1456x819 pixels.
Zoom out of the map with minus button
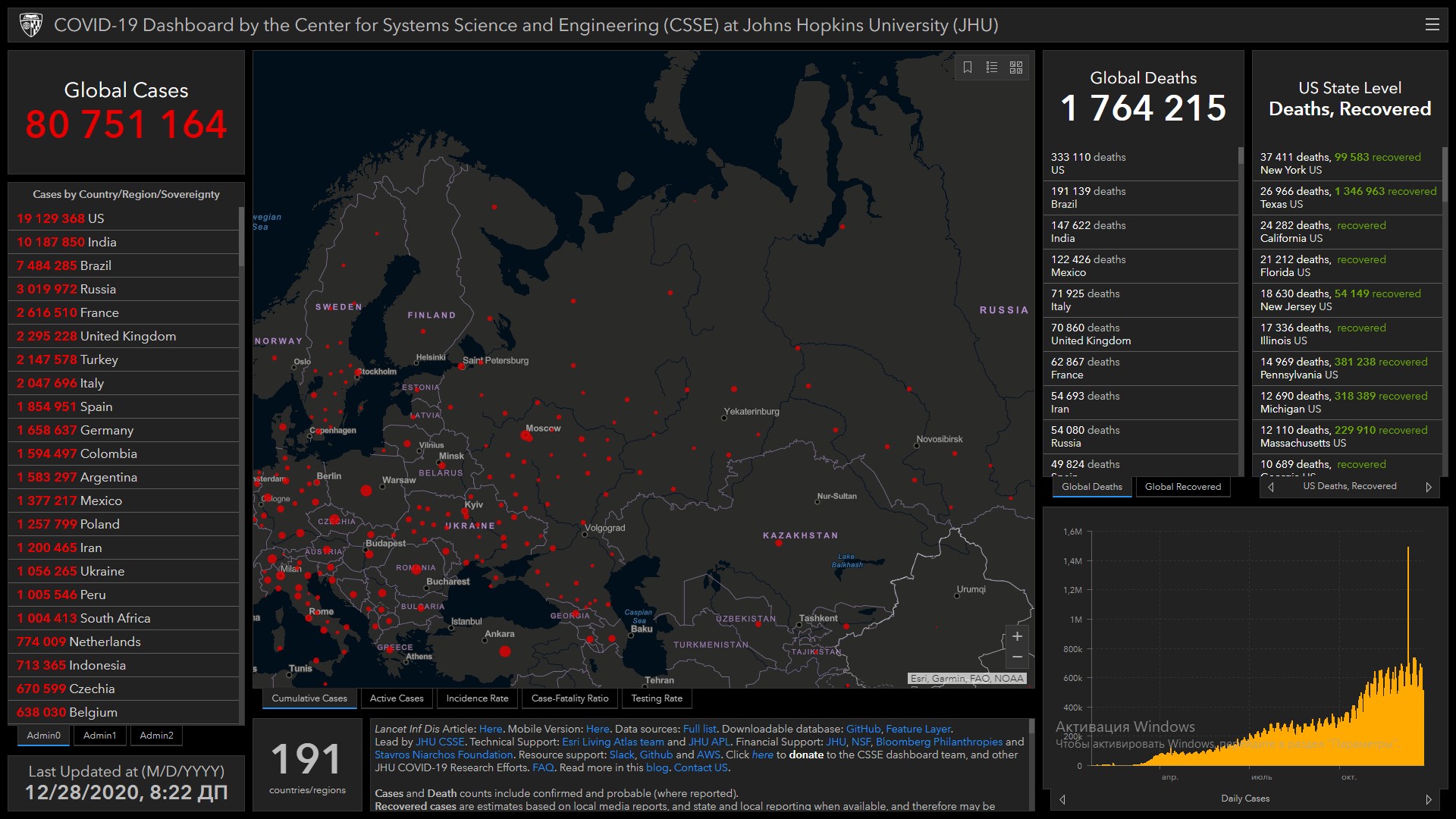tap(1017, 657)
